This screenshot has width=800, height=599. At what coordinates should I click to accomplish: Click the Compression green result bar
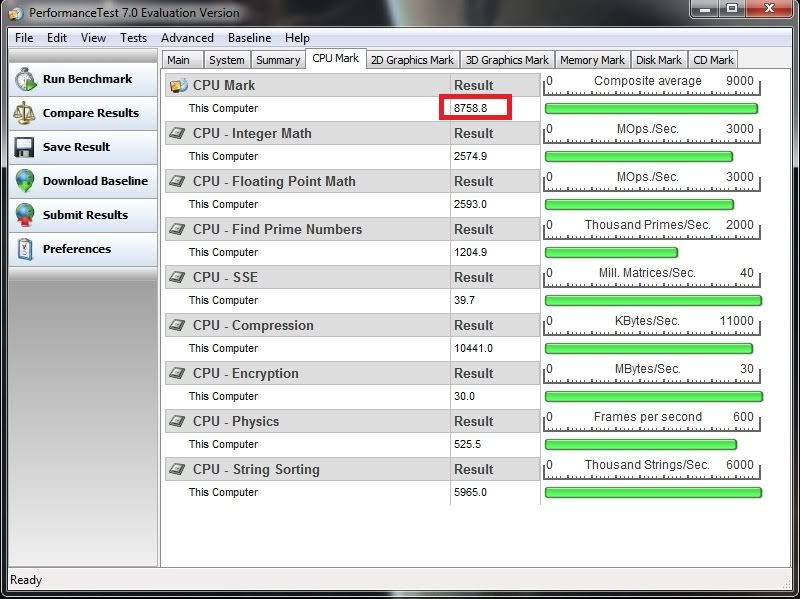click(x=649, y=348)
